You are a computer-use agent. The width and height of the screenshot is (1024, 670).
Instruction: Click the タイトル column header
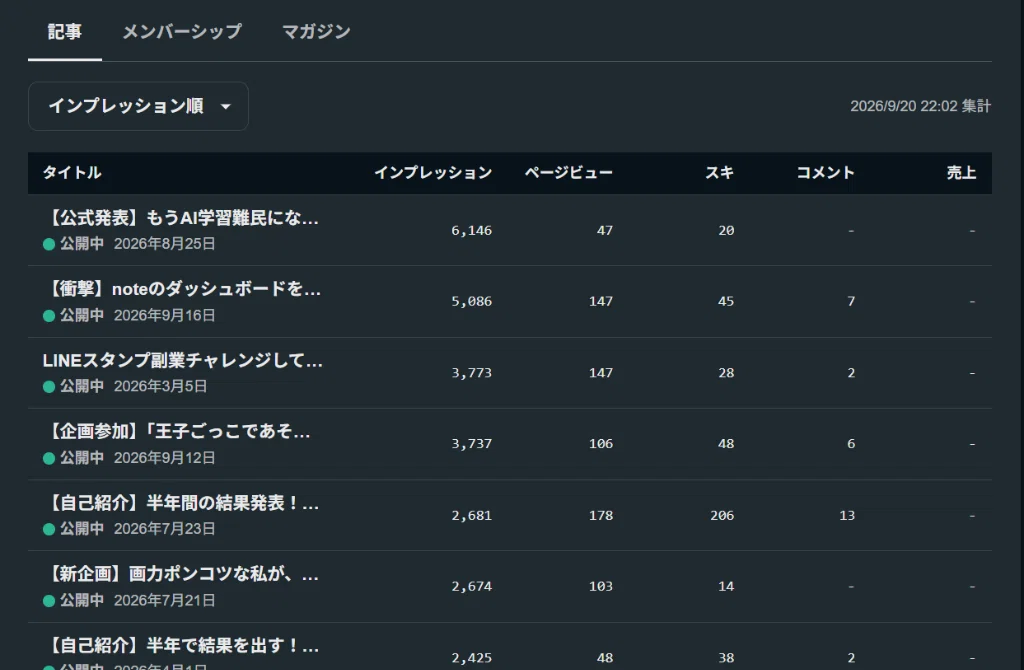[72, 172]
